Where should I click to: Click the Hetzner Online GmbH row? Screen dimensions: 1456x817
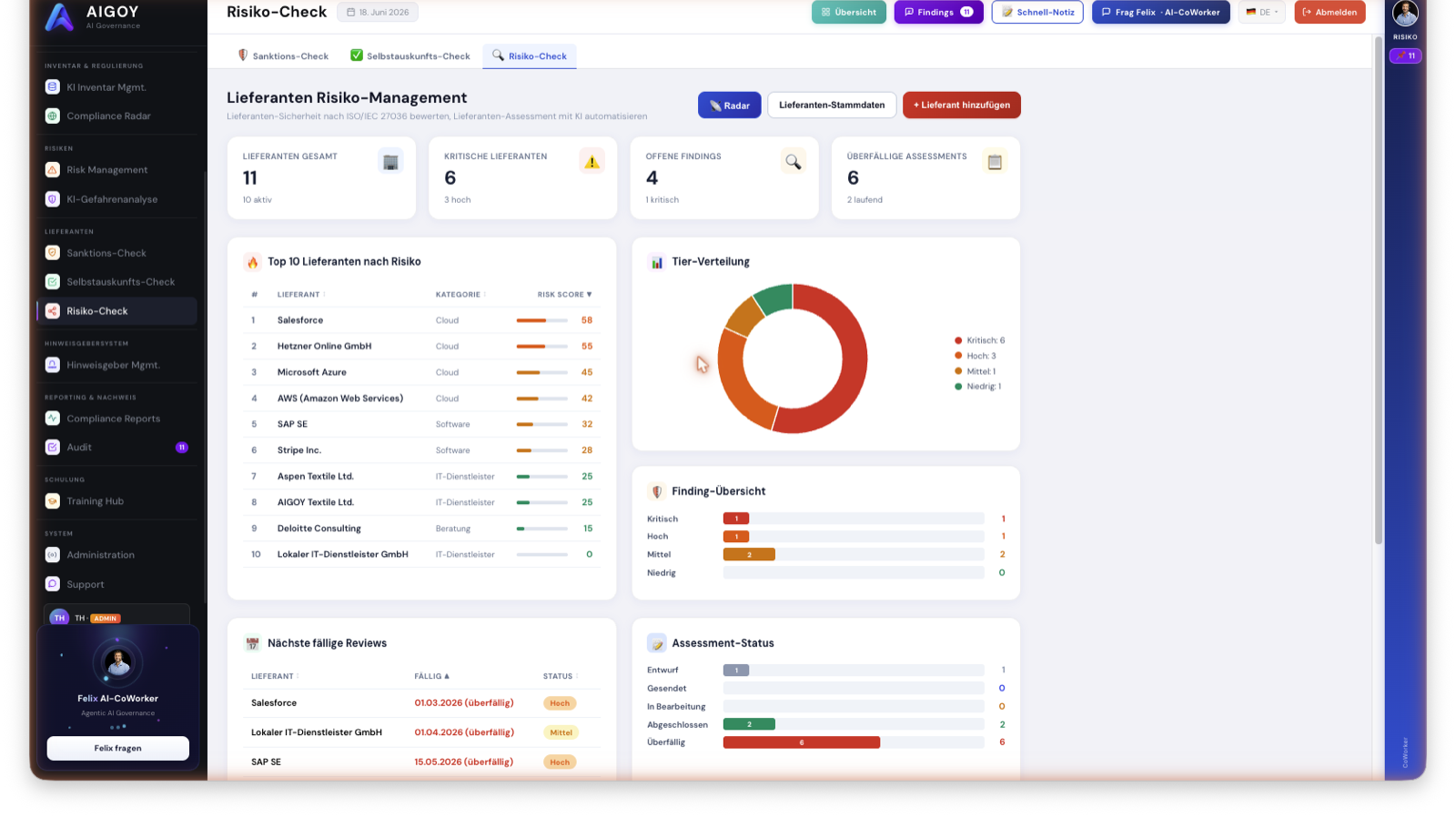[x=421, y=347]
